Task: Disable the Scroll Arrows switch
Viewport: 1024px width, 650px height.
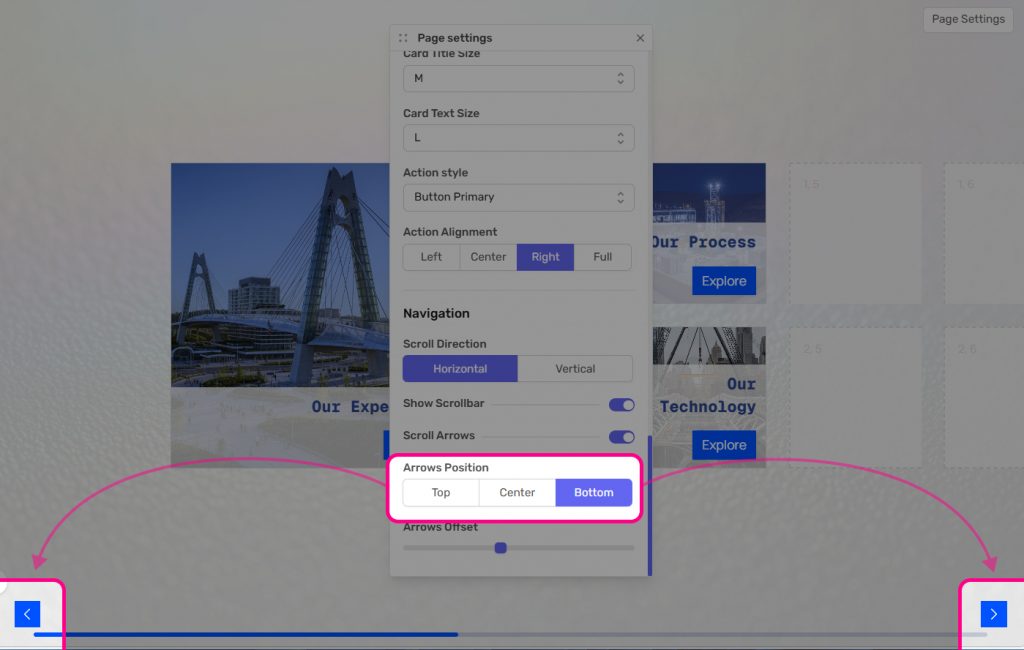Action: tap(621, 436)
